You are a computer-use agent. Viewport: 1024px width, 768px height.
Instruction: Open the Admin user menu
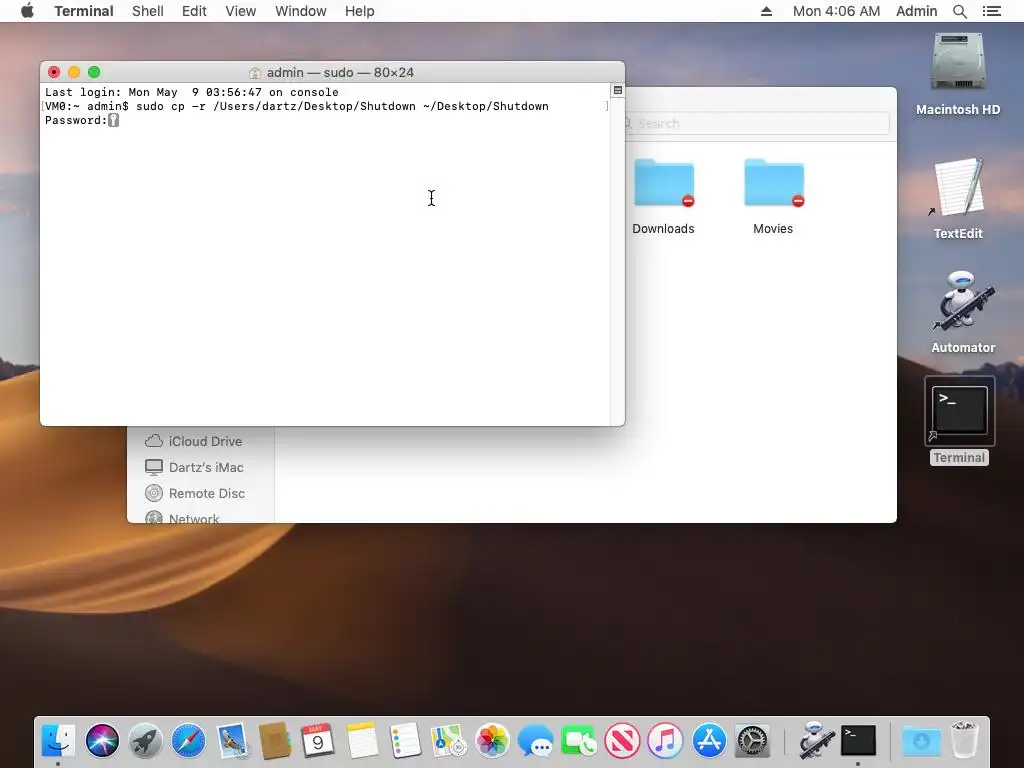point(916,11)
